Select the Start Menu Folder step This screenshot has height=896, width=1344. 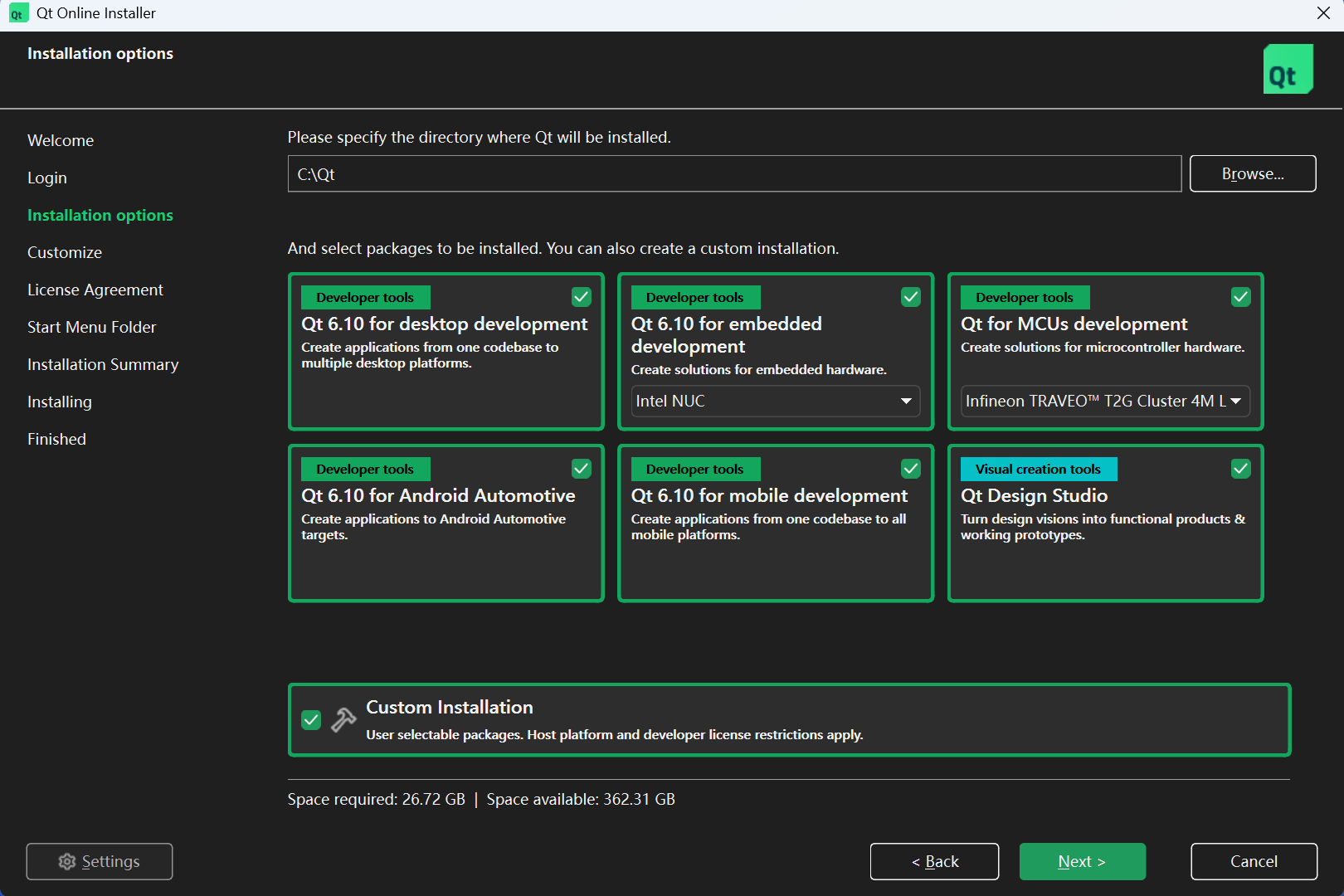pos(92,327)
